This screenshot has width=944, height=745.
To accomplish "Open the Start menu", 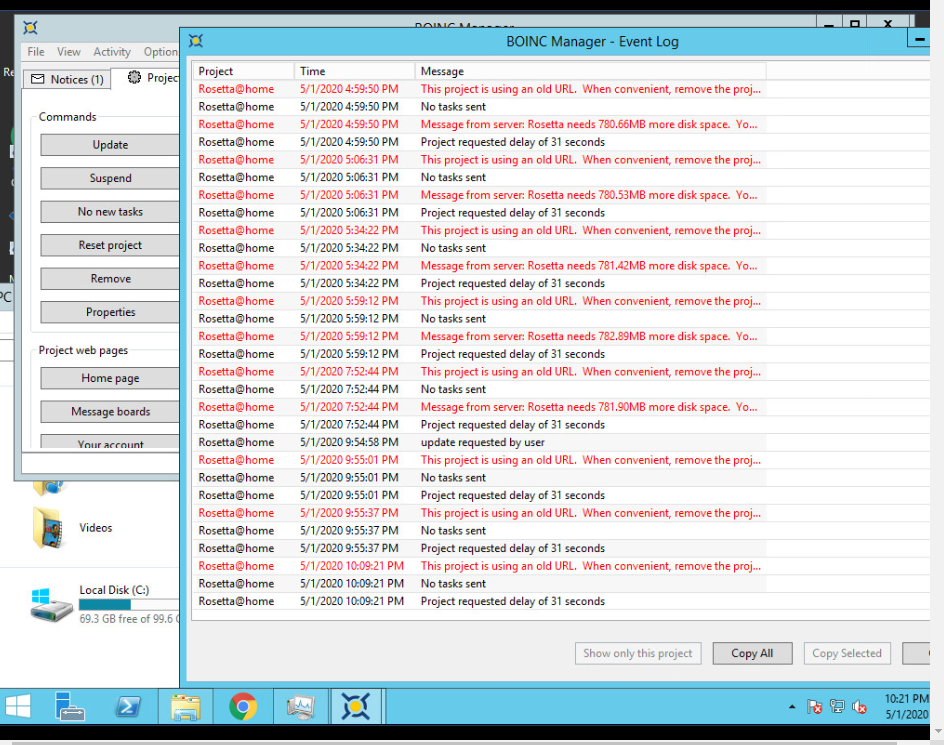I will point(18,707).
